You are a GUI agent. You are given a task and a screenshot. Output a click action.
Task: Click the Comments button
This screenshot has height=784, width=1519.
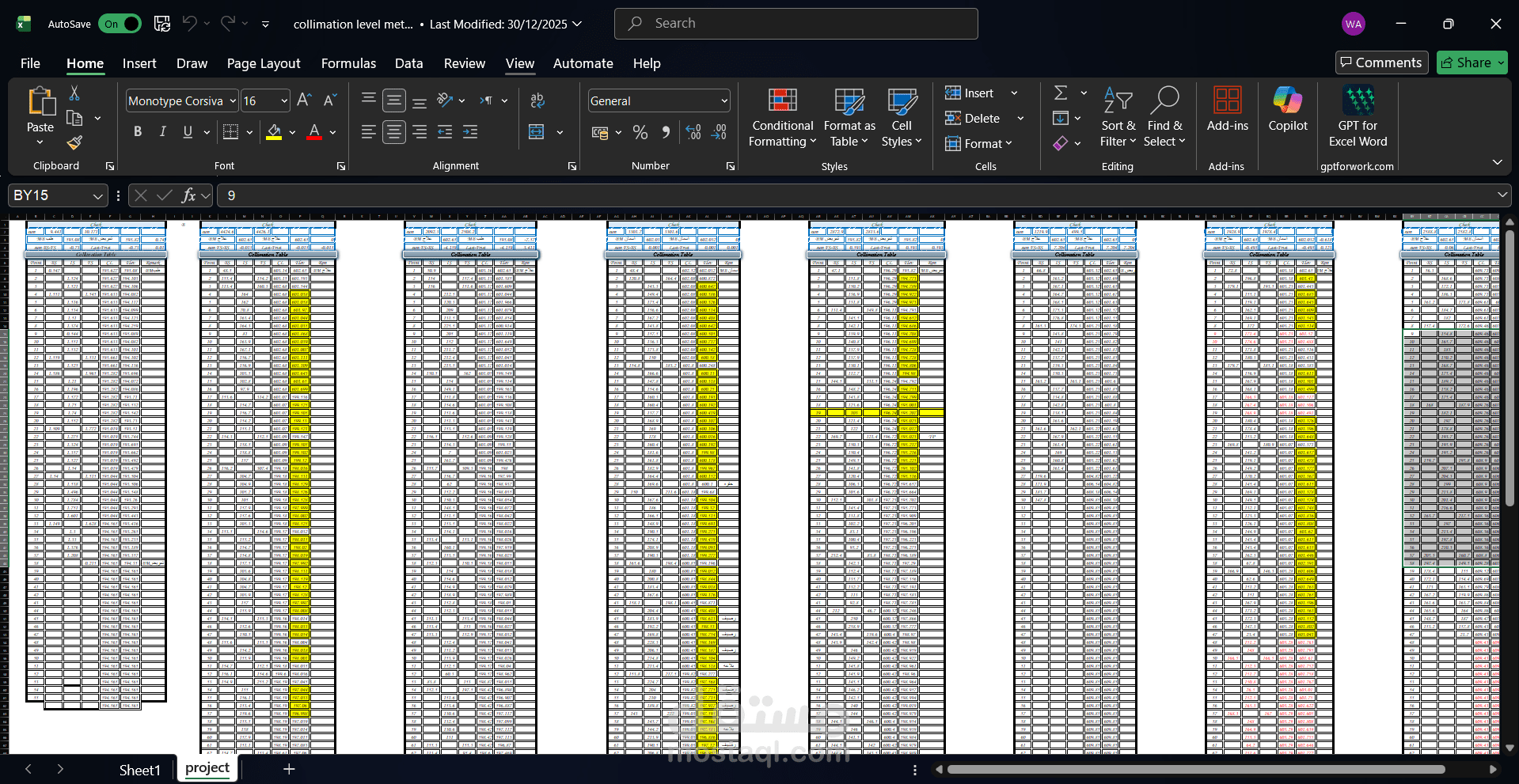click(x=1381, y=62)
